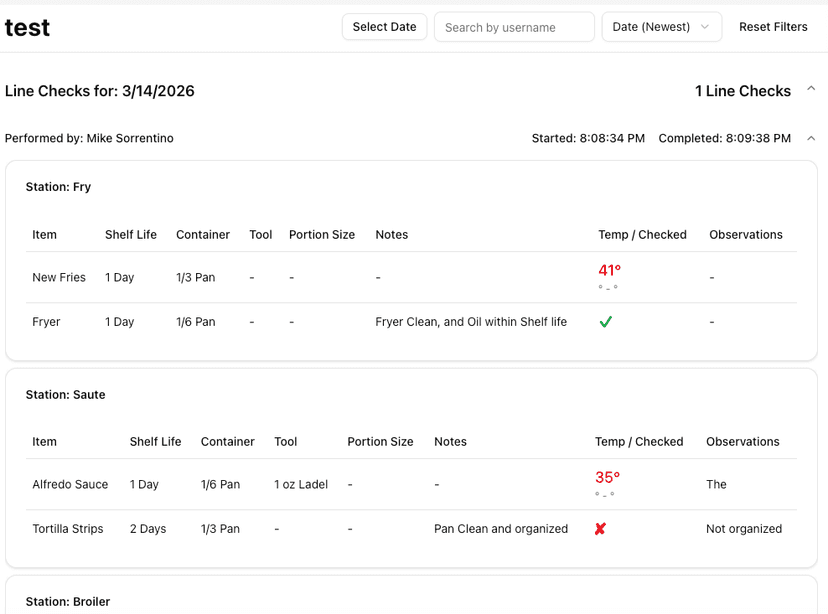Click Reset Filters
Viewport: 828px width, 614px height.
(x=773, y=27)
